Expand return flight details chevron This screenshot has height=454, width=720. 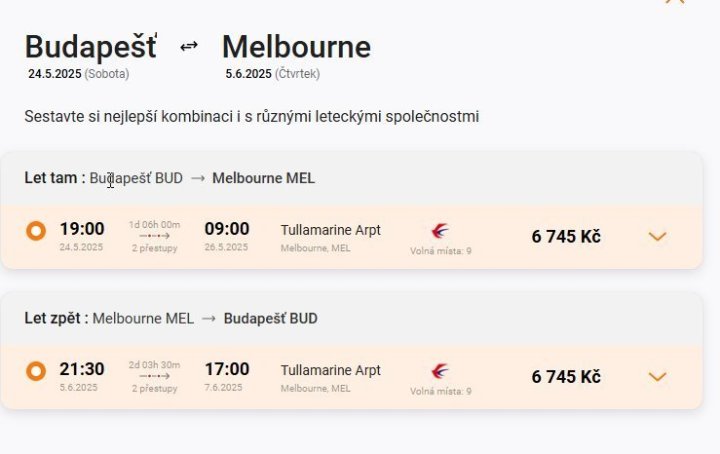(x=657, y=377)
